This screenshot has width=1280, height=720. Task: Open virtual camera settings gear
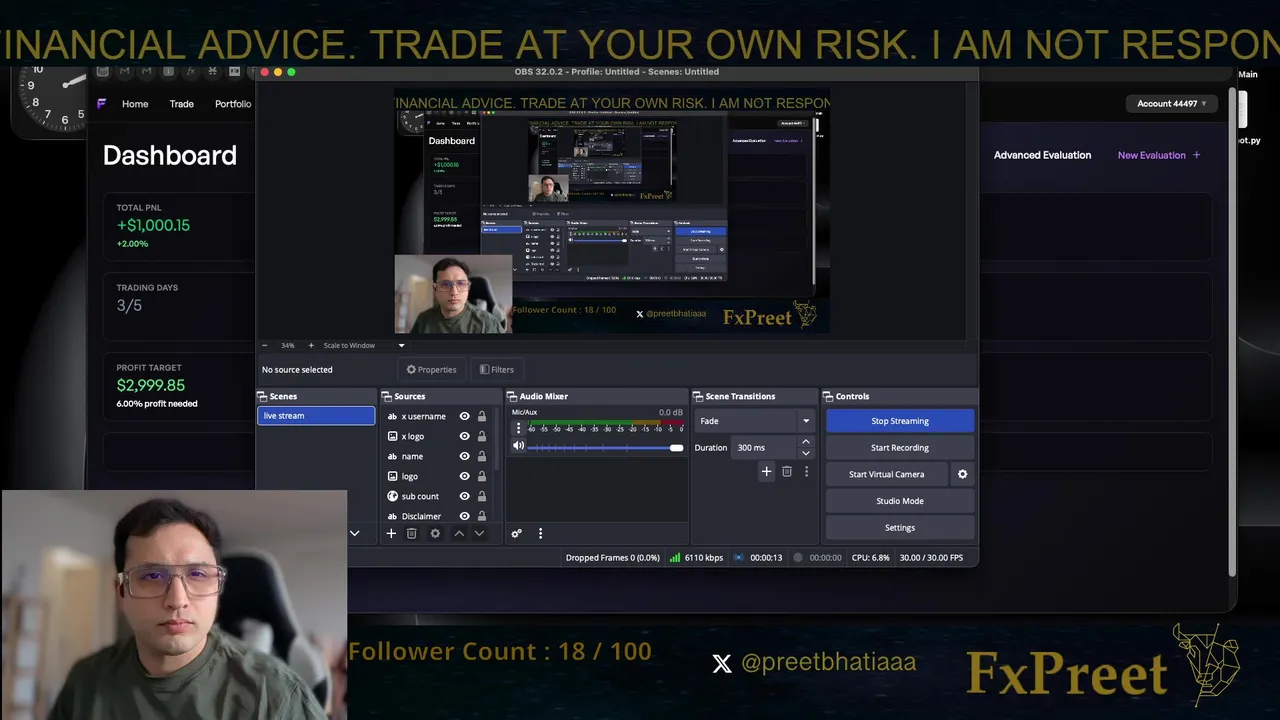click(x=963, y=474)
